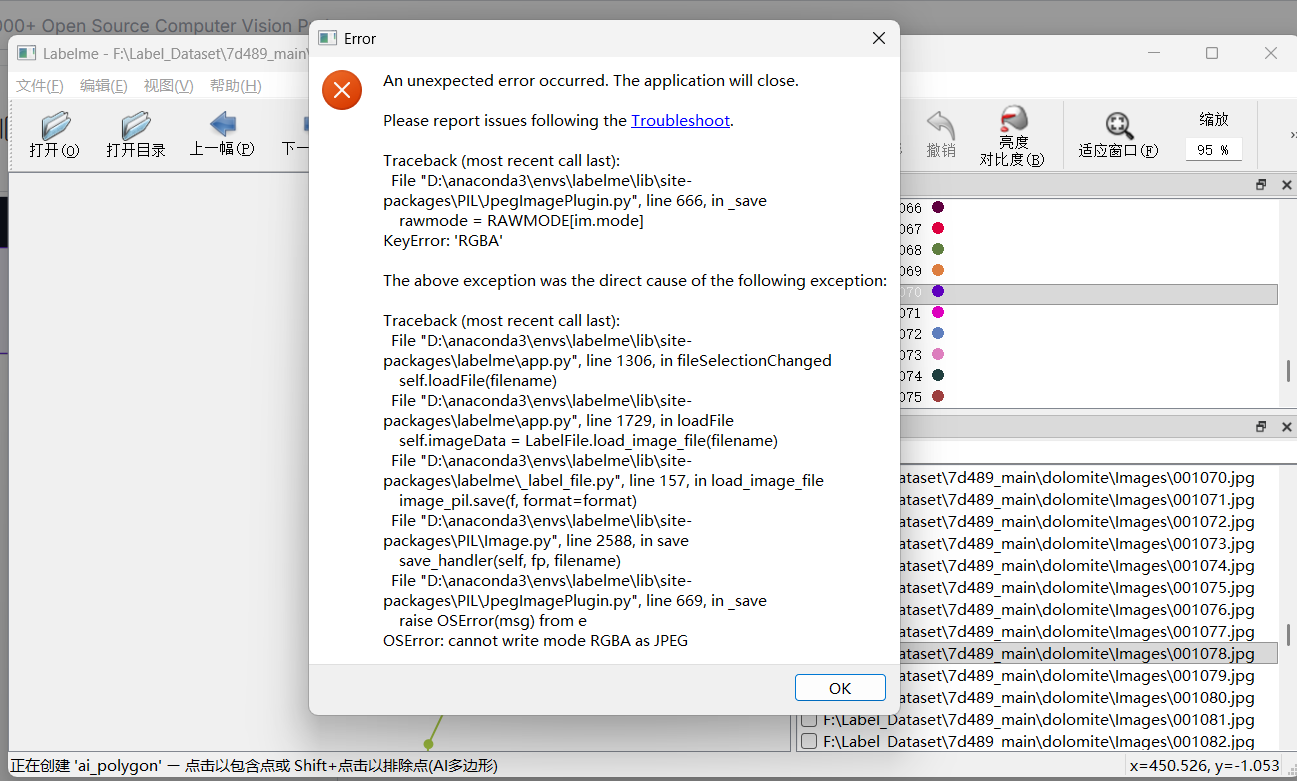Image resolution: width=1297 pixels, height=781 pixels.
Task: Click the 'ai_polygon' status bar message
Action: coord(254,766)
